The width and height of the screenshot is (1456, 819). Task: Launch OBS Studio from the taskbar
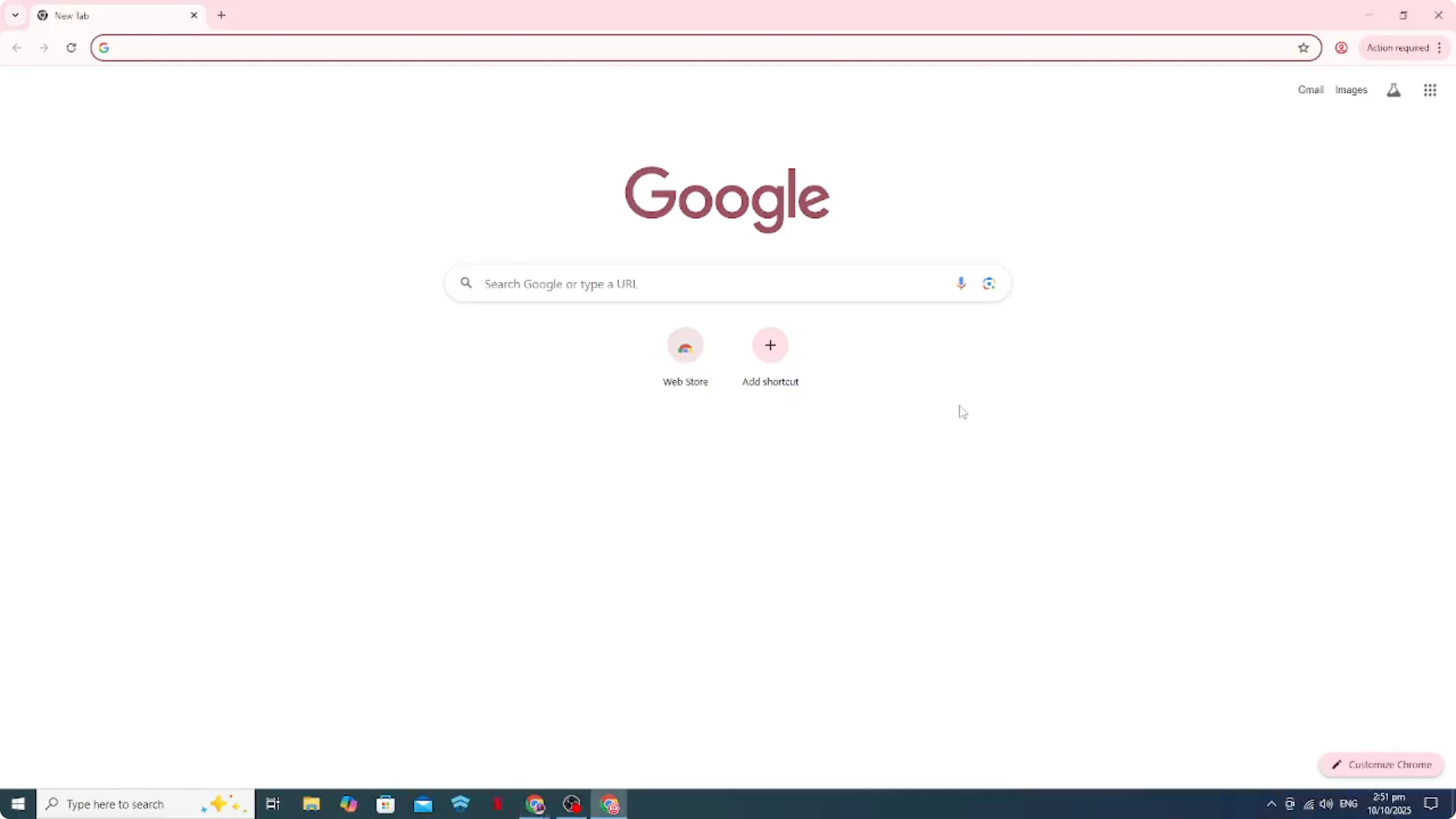coord(571,804)
